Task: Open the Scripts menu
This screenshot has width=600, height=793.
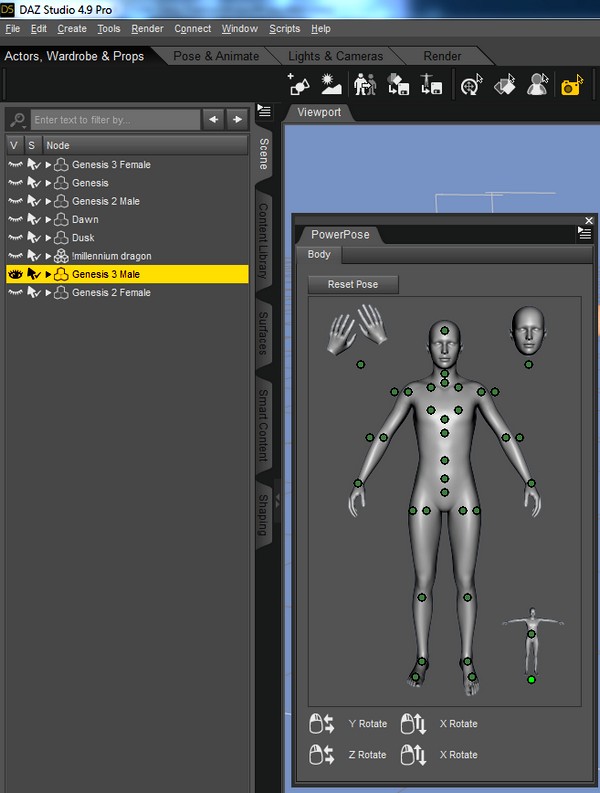Action: [284, 29]
